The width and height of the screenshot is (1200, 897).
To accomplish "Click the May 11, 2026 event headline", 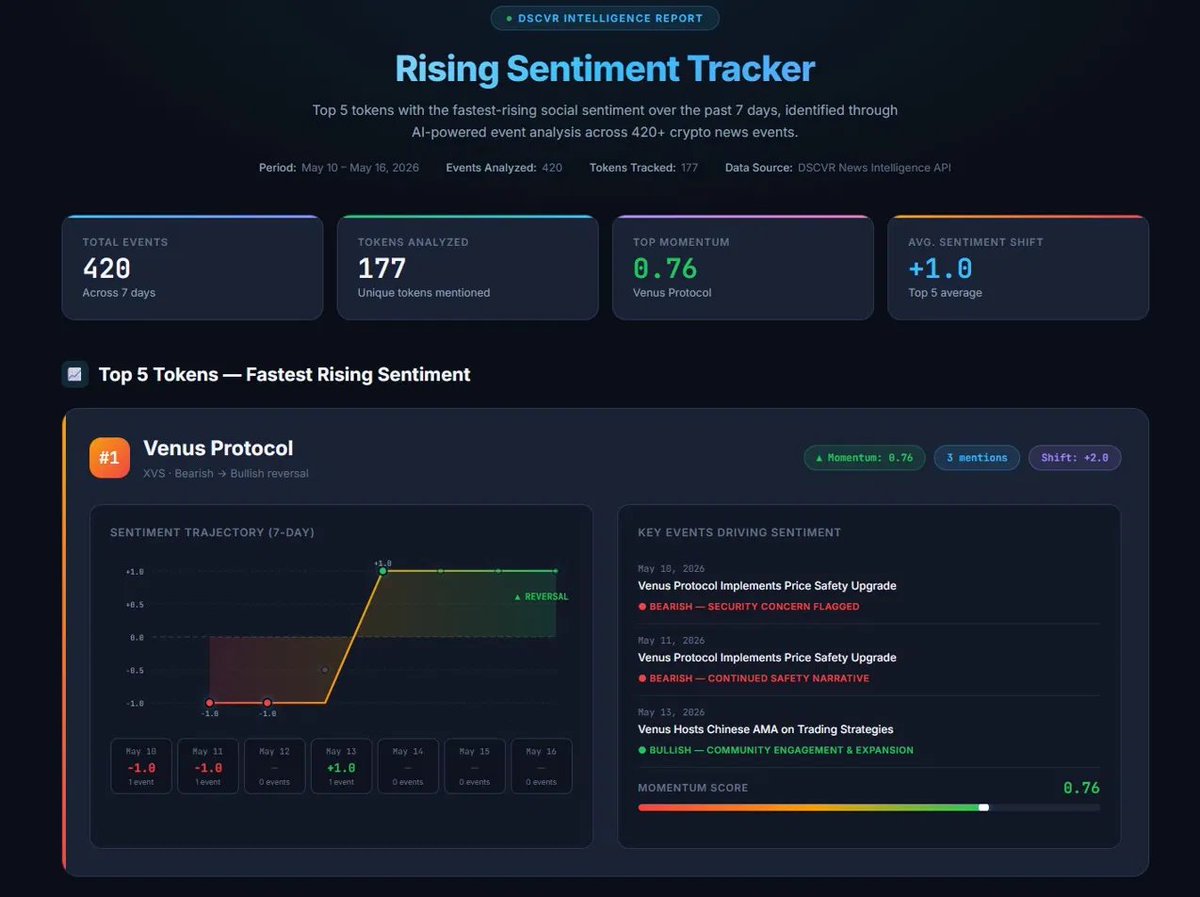I will tap(767, 658).
